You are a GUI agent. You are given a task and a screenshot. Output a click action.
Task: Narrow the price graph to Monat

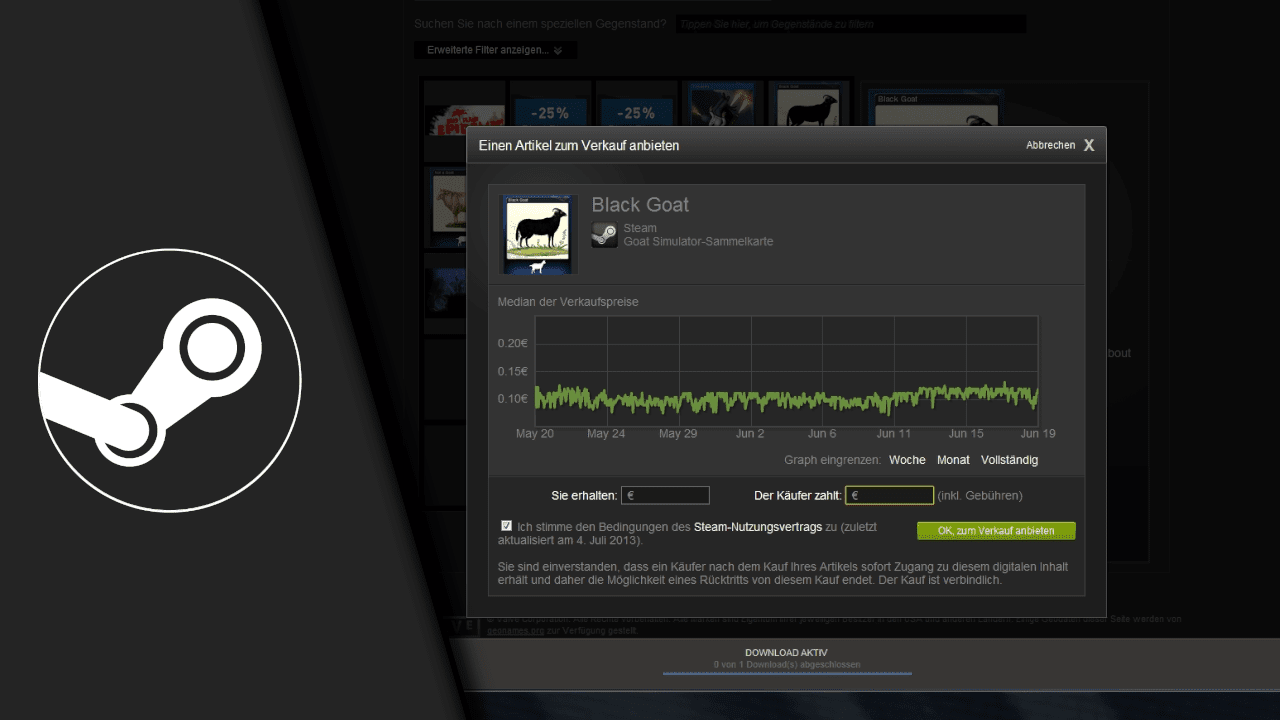(x=953, y=460)
